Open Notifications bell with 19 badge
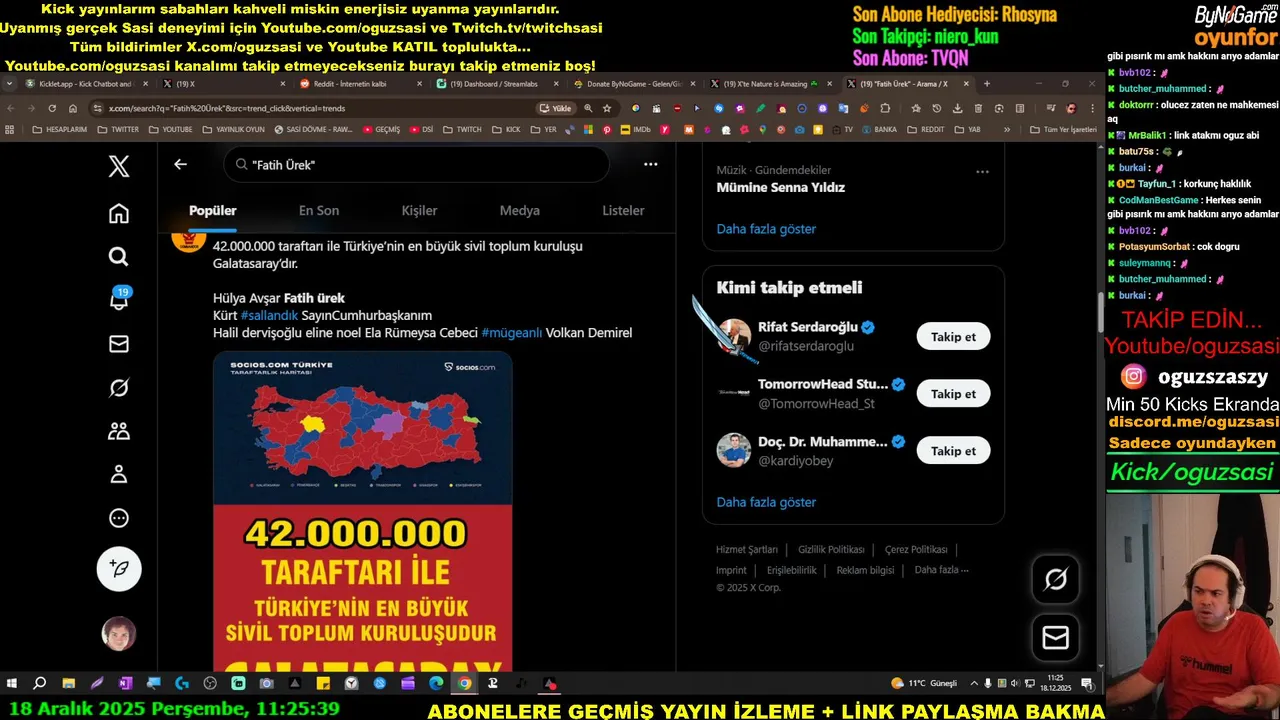Image resolution: width=1280 pixels, height=720 pixels. coord(119,299)
